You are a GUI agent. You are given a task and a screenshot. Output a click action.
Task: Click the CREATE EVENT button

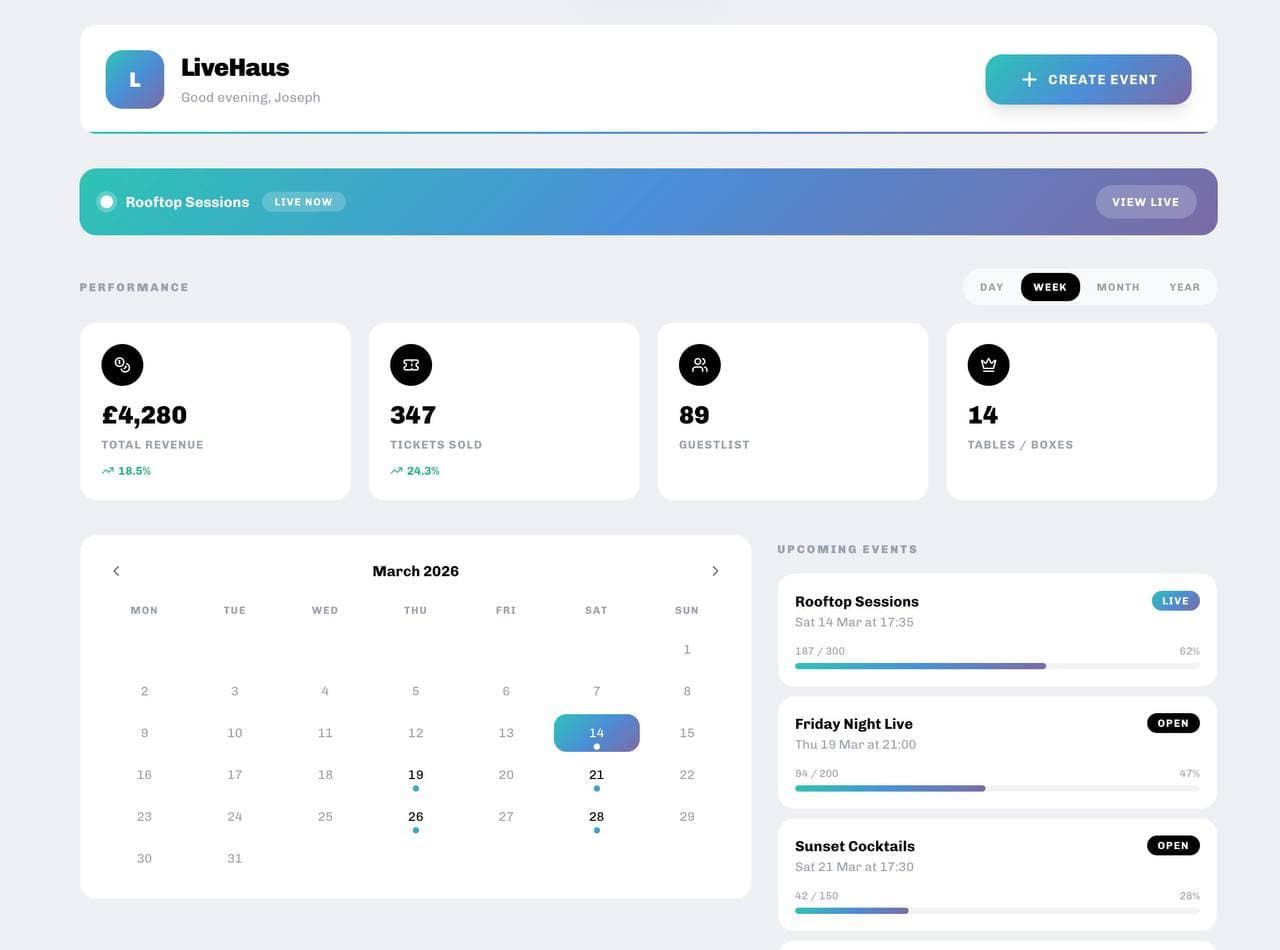pos(1088,79)
